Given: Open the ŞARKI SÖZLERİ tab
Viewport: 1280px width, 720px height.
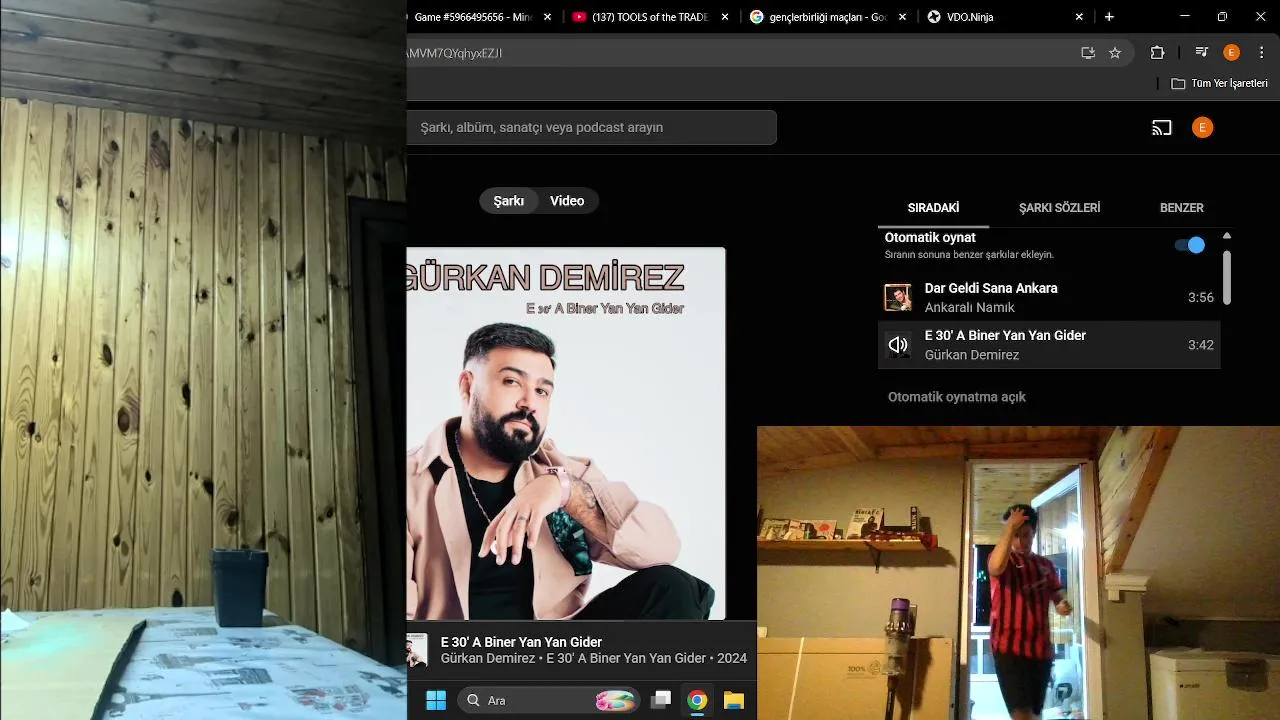Looking at the screenshot, I should click(1059, 208).
